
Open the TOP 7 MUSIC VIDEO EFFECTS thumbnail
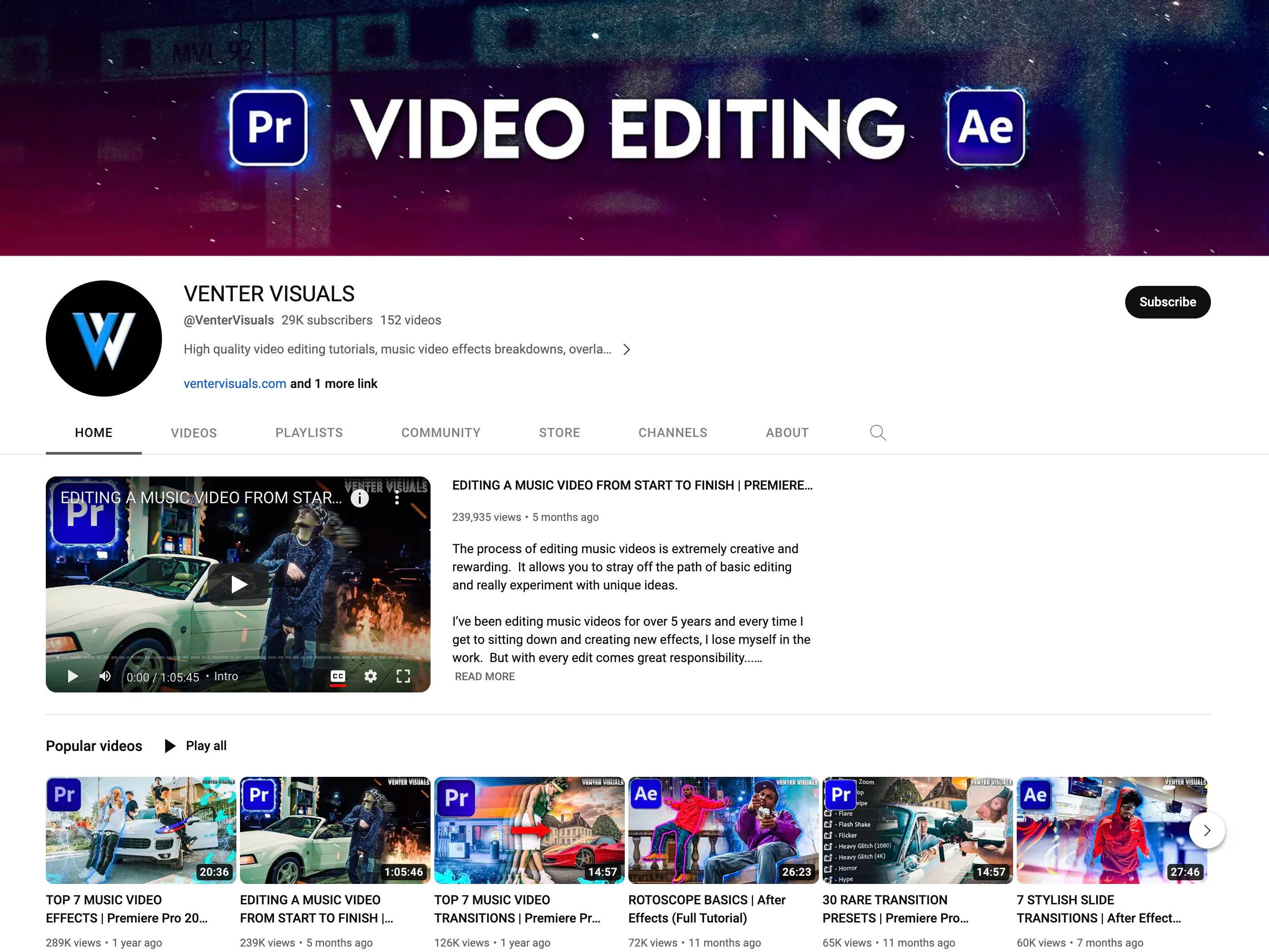(x=141, y=830)
